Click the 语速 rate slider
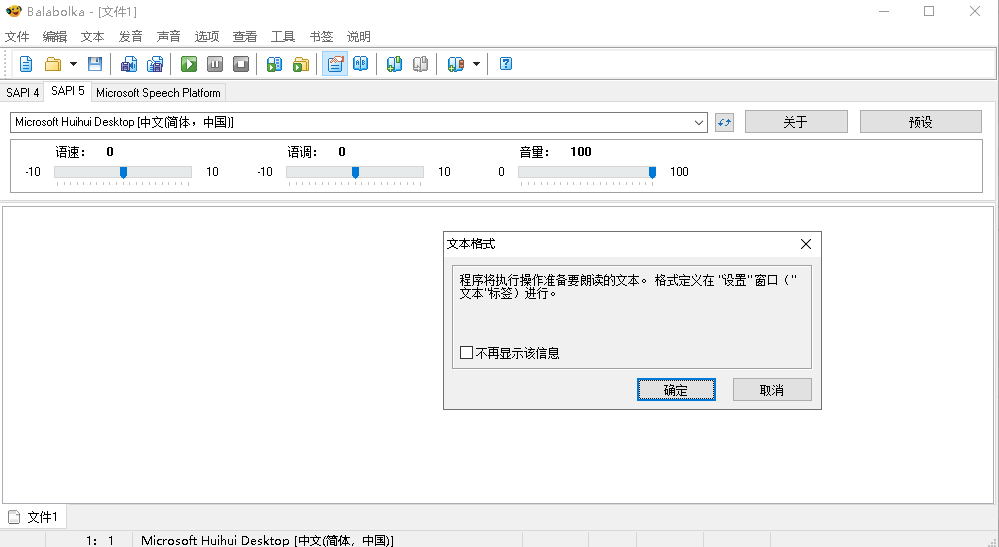Image resolution: width=999 pixels, height=547 pixels. tap(123, 172)
